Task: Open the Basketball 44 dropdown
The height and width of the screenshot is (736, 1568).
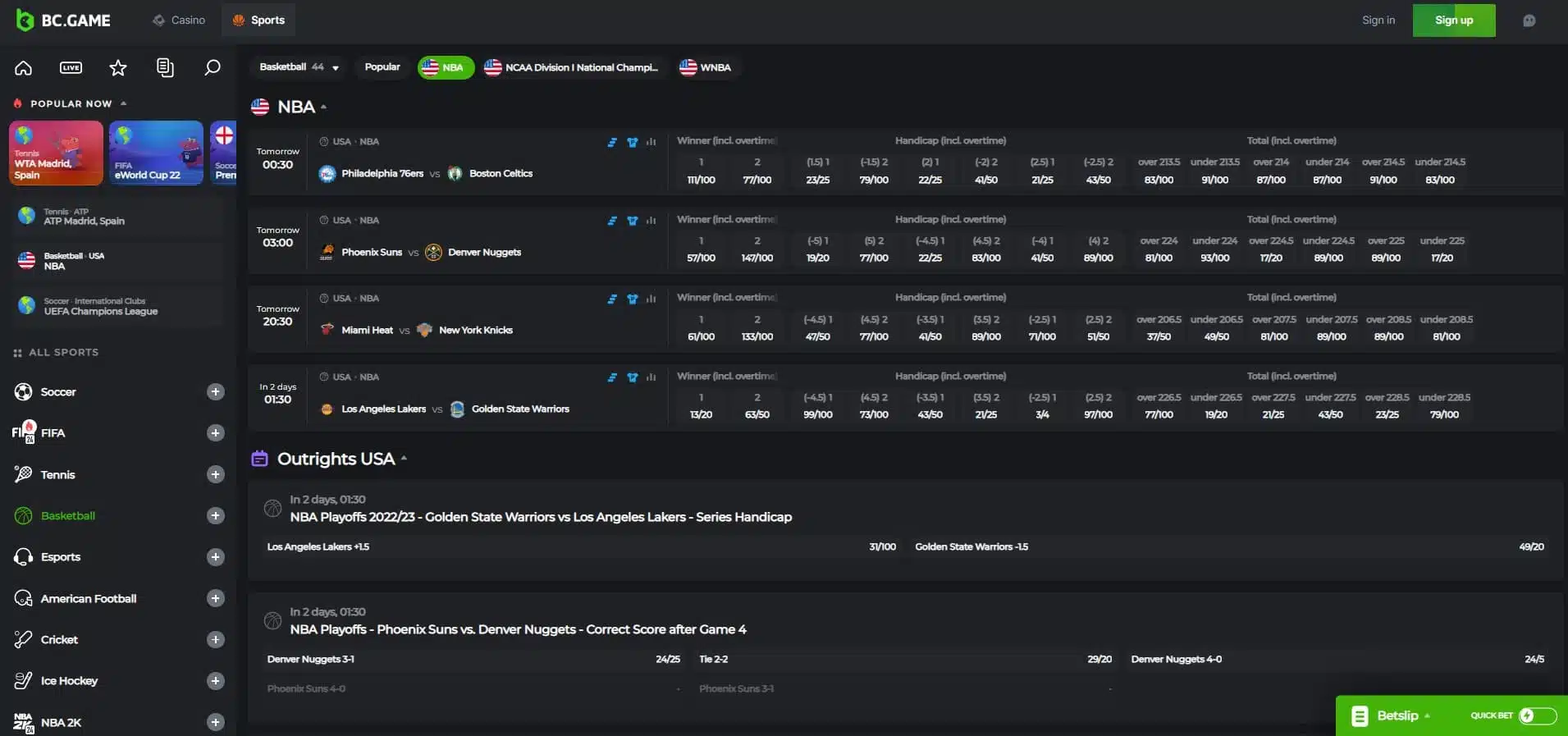Action: click(299, 67)
